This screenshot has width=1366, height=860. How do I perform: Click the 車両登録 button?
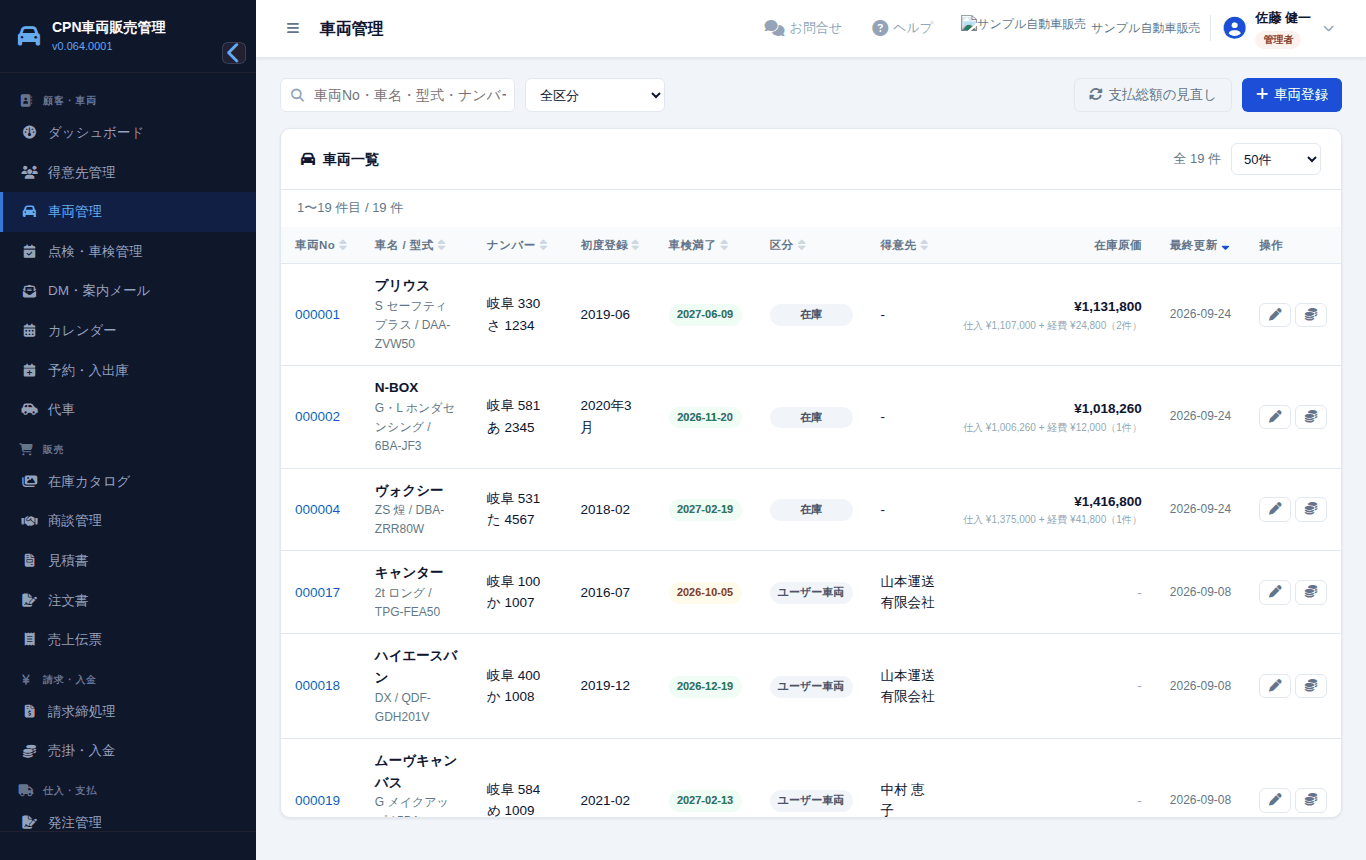point(1292,95)
